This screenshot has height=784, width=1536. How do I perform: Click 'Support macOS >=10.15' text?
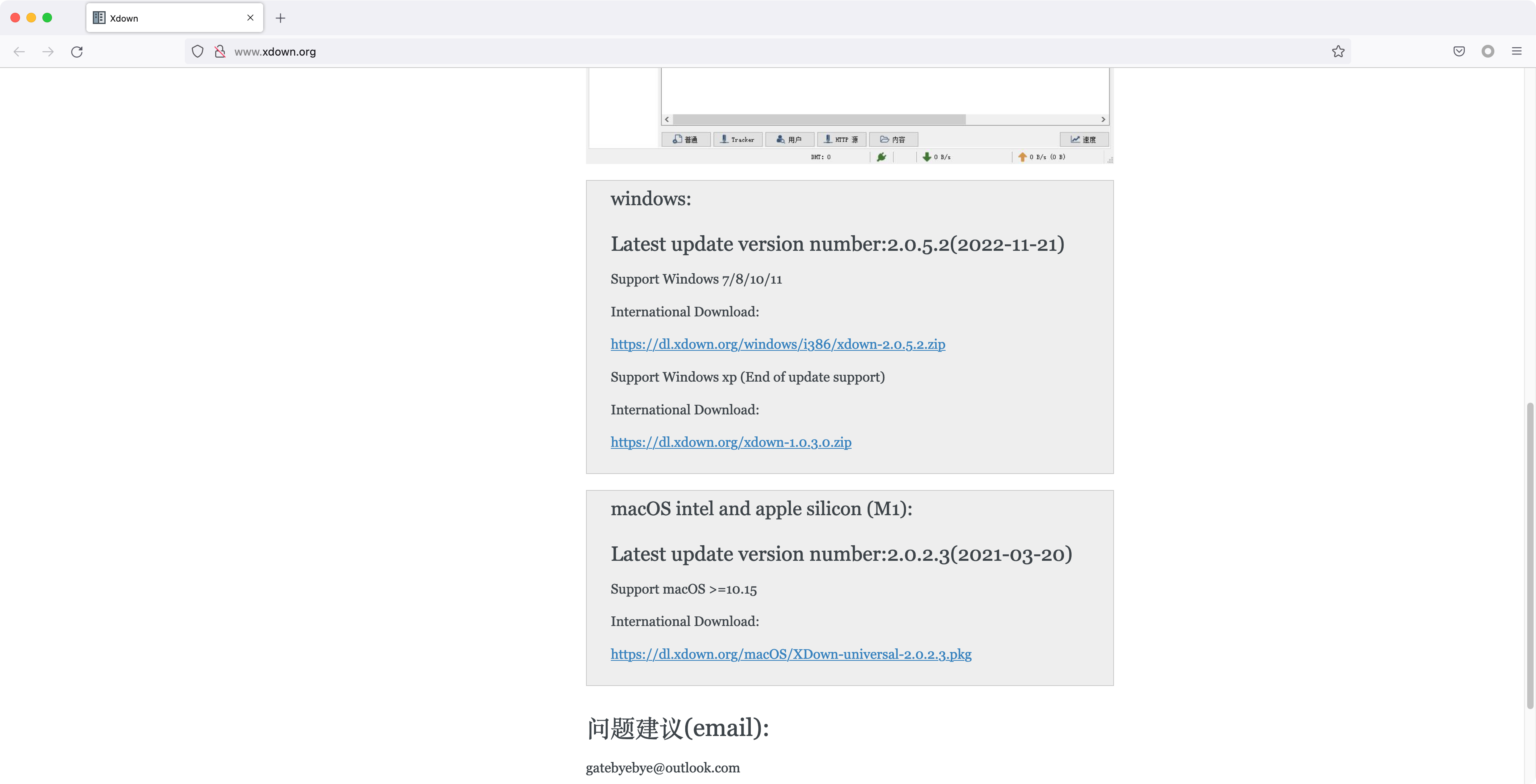tap(683, 590)
